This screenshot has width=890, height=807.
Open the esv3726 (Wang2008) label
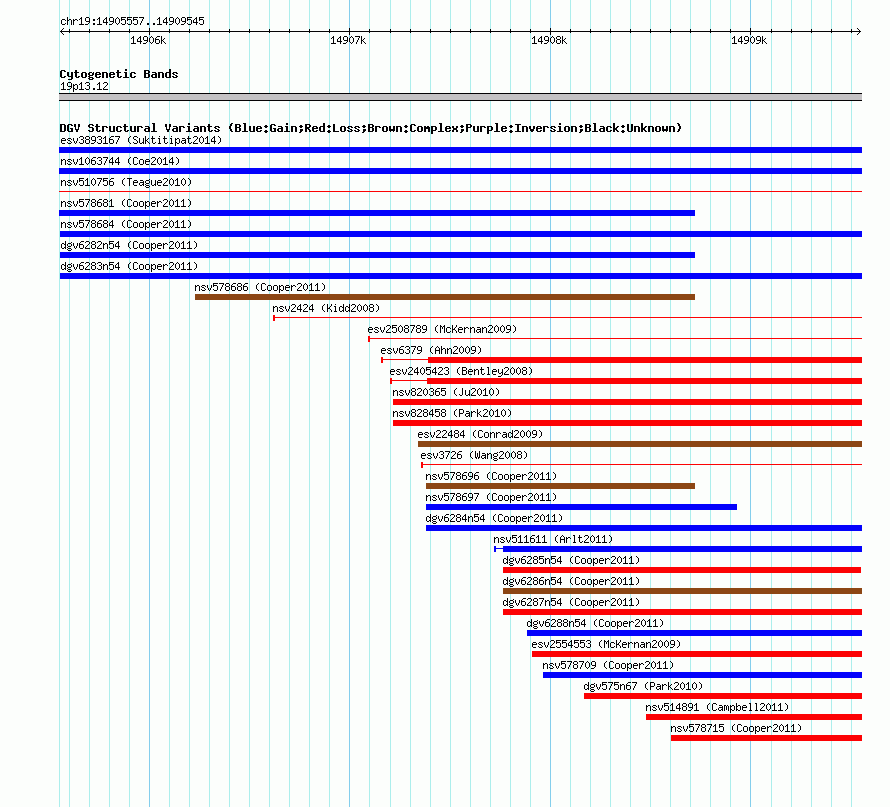pyautogui.click(x=474, y=455)
